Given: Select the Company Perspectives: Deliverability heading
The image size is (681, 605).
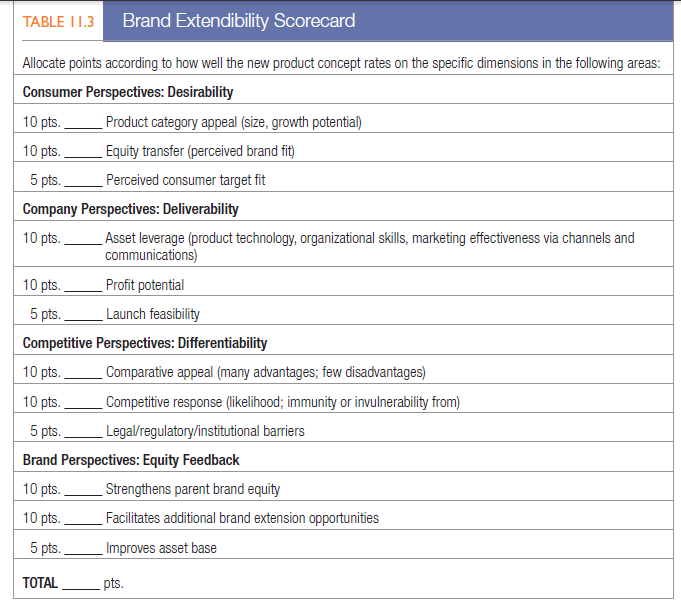Looking at the screenshot, I should coord(130,210).
